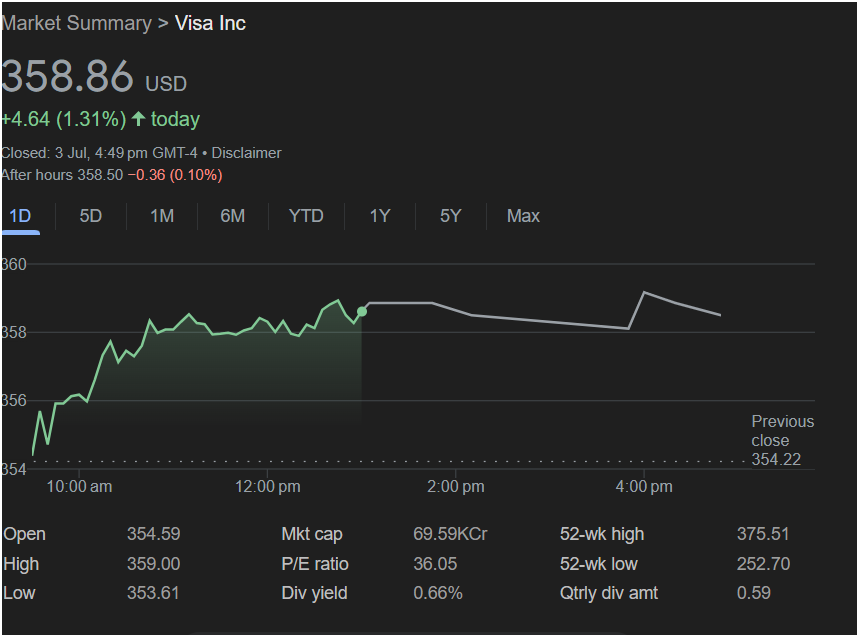Screen dimensions: 859x637
Task: Switch to the 5D time range tab
Action: [x=91, y=216]
